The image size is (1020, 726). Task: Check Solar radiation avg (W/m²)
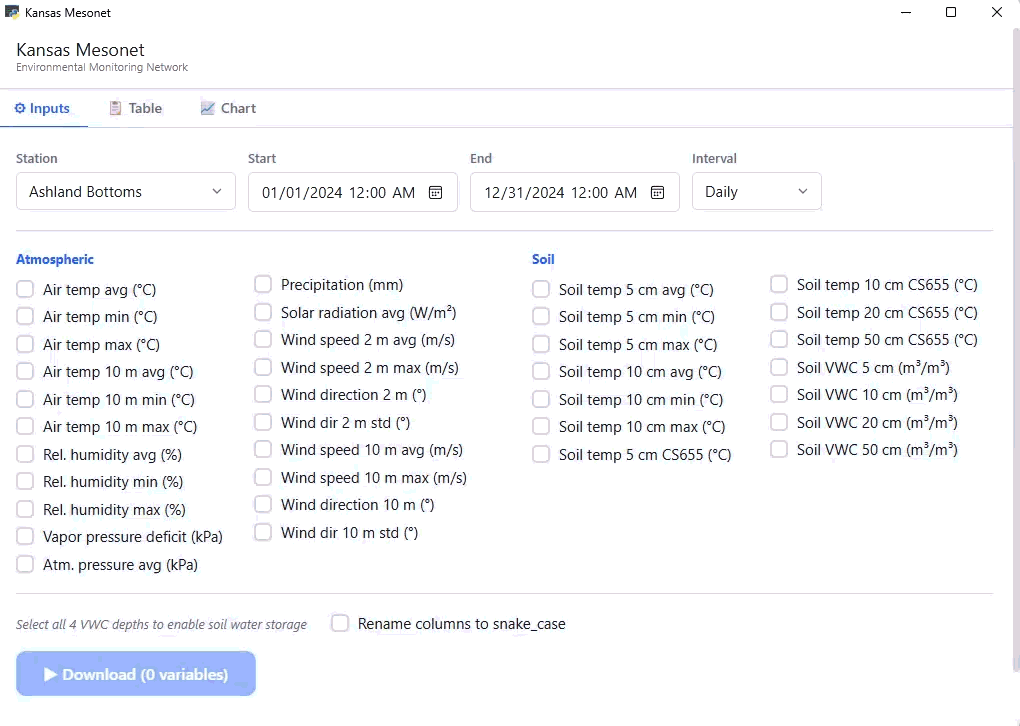[263, 312]
